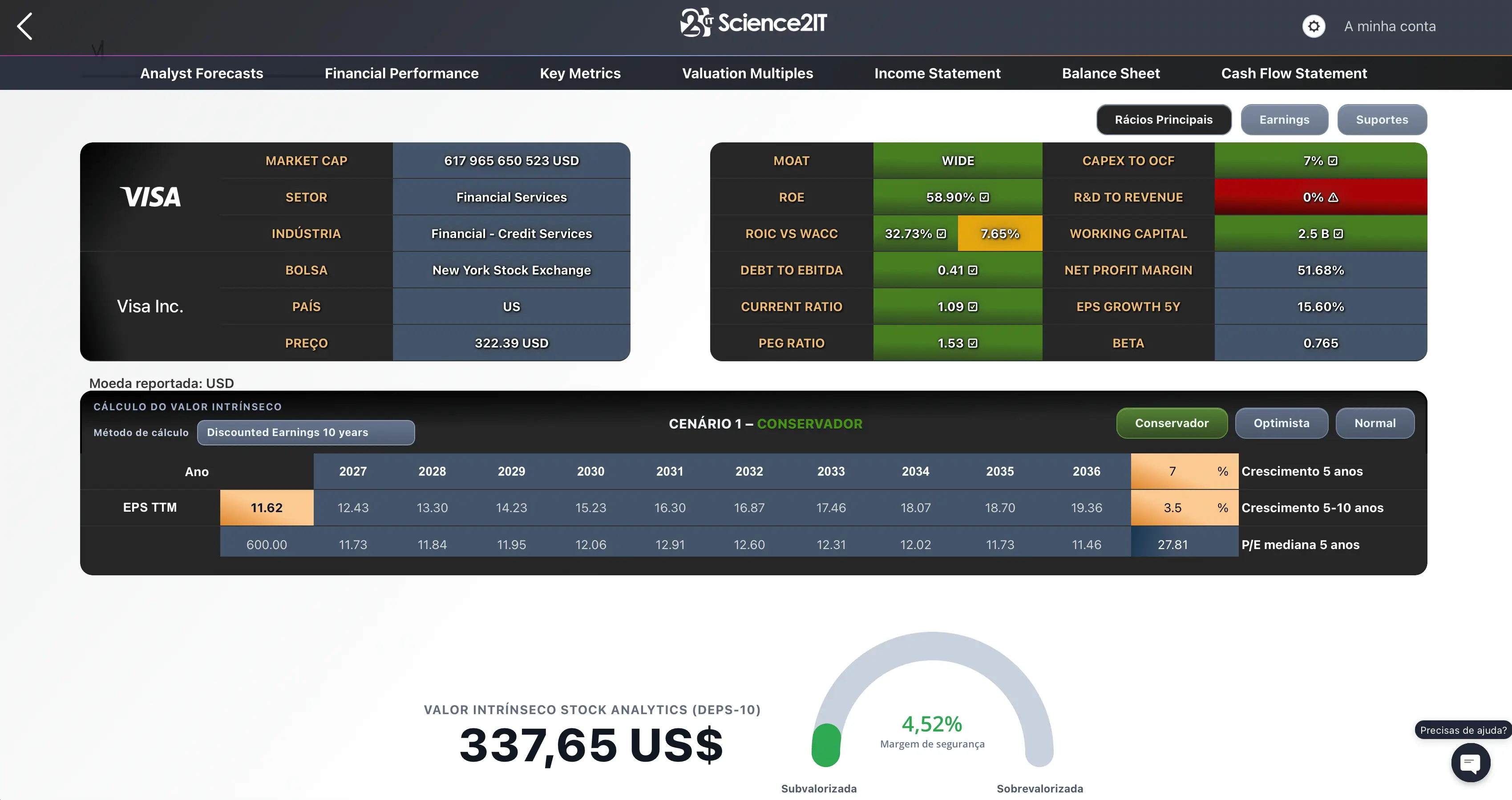Click the PEG Ratio 1.53 check icon

coord(973,343)
